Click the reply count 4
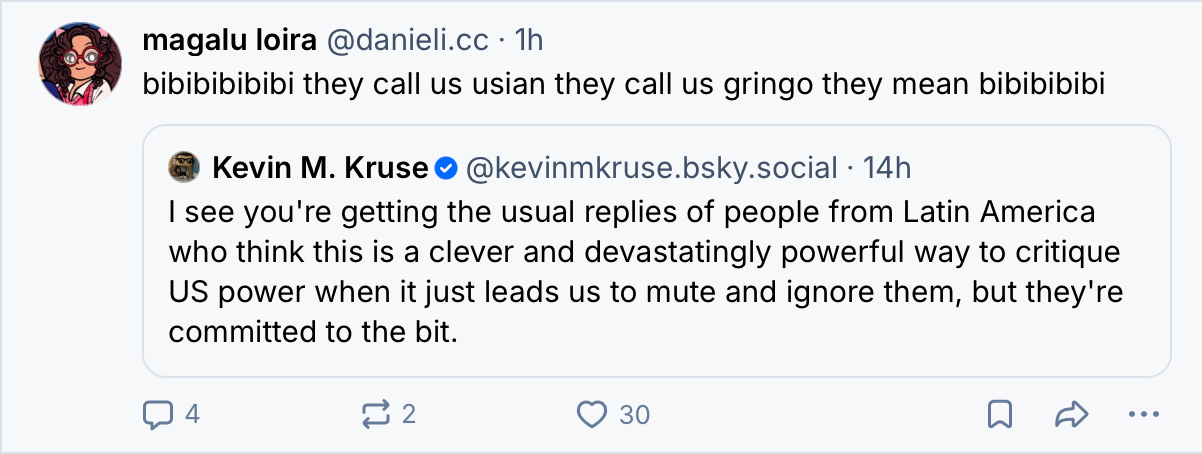The height and width of the screenshot is (454, 1202). [192, 414]
